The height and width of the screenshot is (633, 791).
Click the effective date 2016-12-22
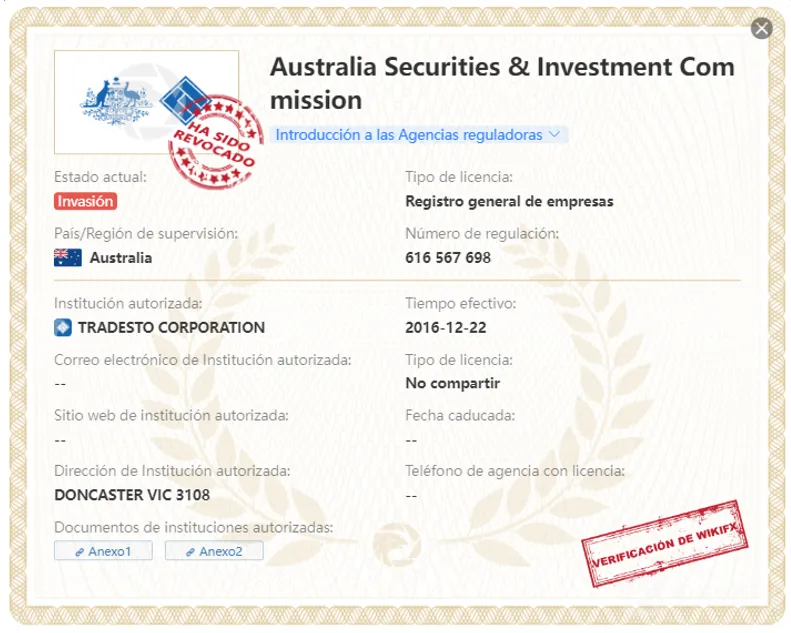[446, 327]
